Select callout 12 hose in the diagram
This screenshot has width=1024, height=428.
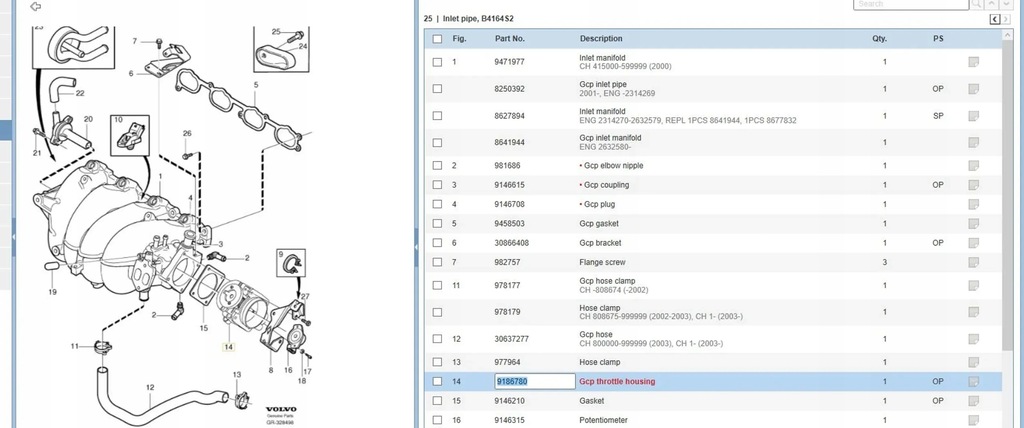pyautogui.click(x=150, y=387)
